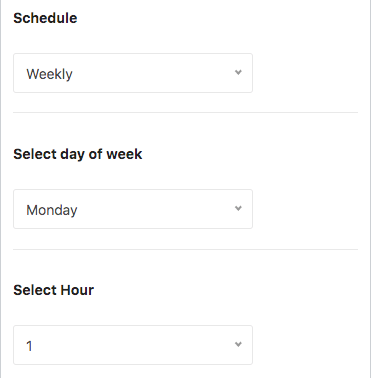Expand weekday options via down arrow
371x378 pixels.
click(x=238, y=208)
